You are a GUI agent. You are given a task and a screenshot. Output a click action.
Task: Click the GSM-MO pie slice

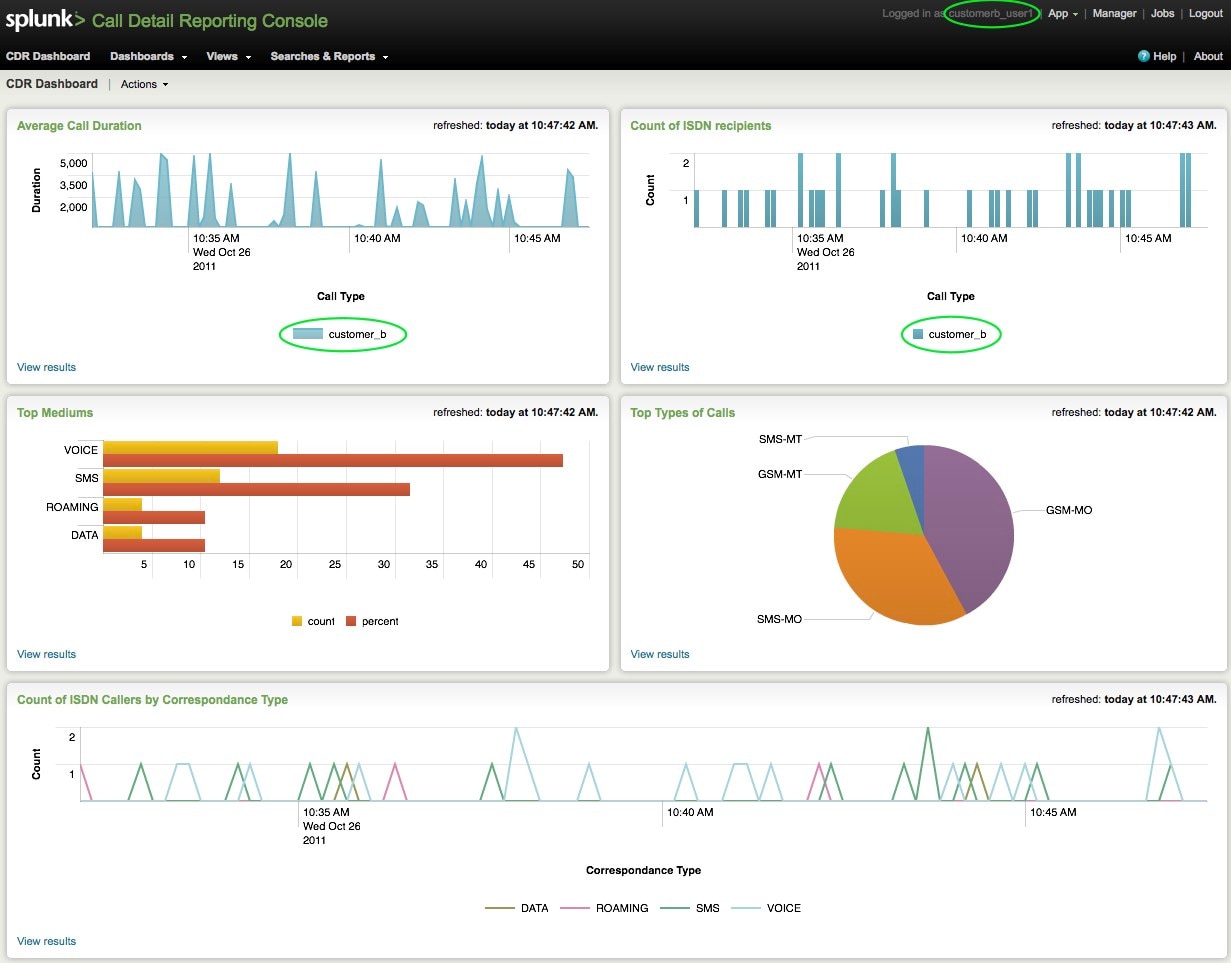(x=970, y=520)
